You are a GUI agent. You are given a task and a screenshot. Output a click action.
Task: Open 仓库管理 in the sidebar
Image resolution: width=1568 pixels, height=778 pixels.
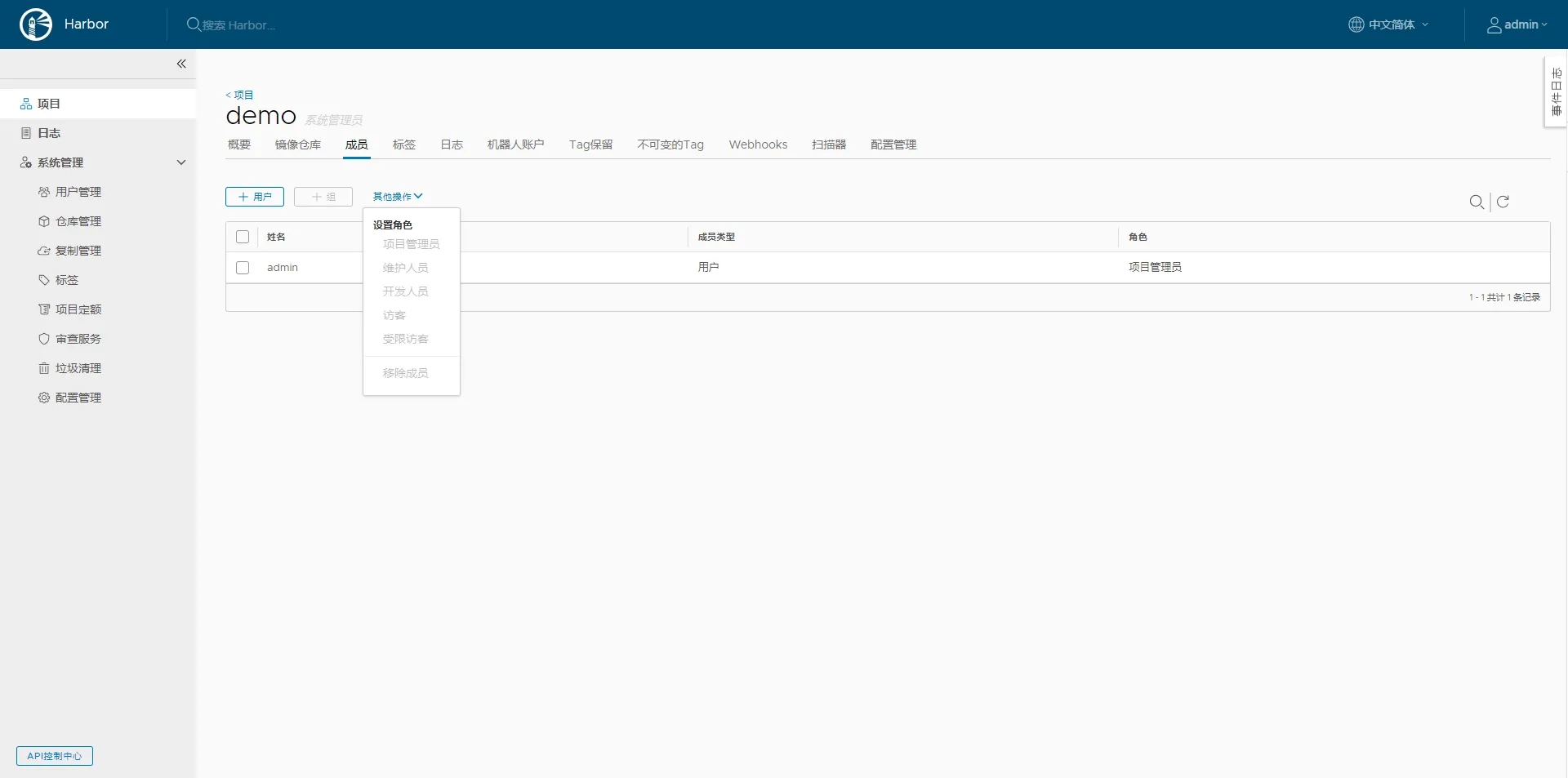(78, 221)
